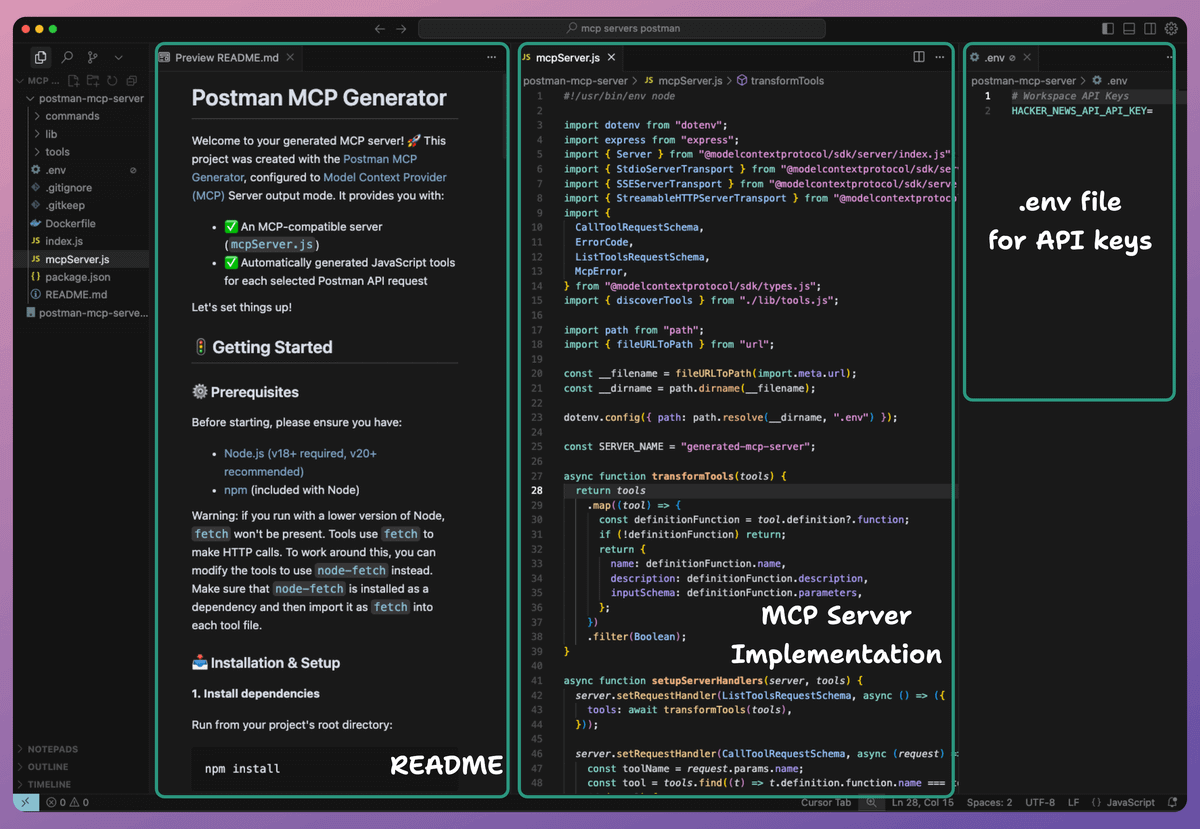Open more actions for mcpServer.js group

[940, 58]
